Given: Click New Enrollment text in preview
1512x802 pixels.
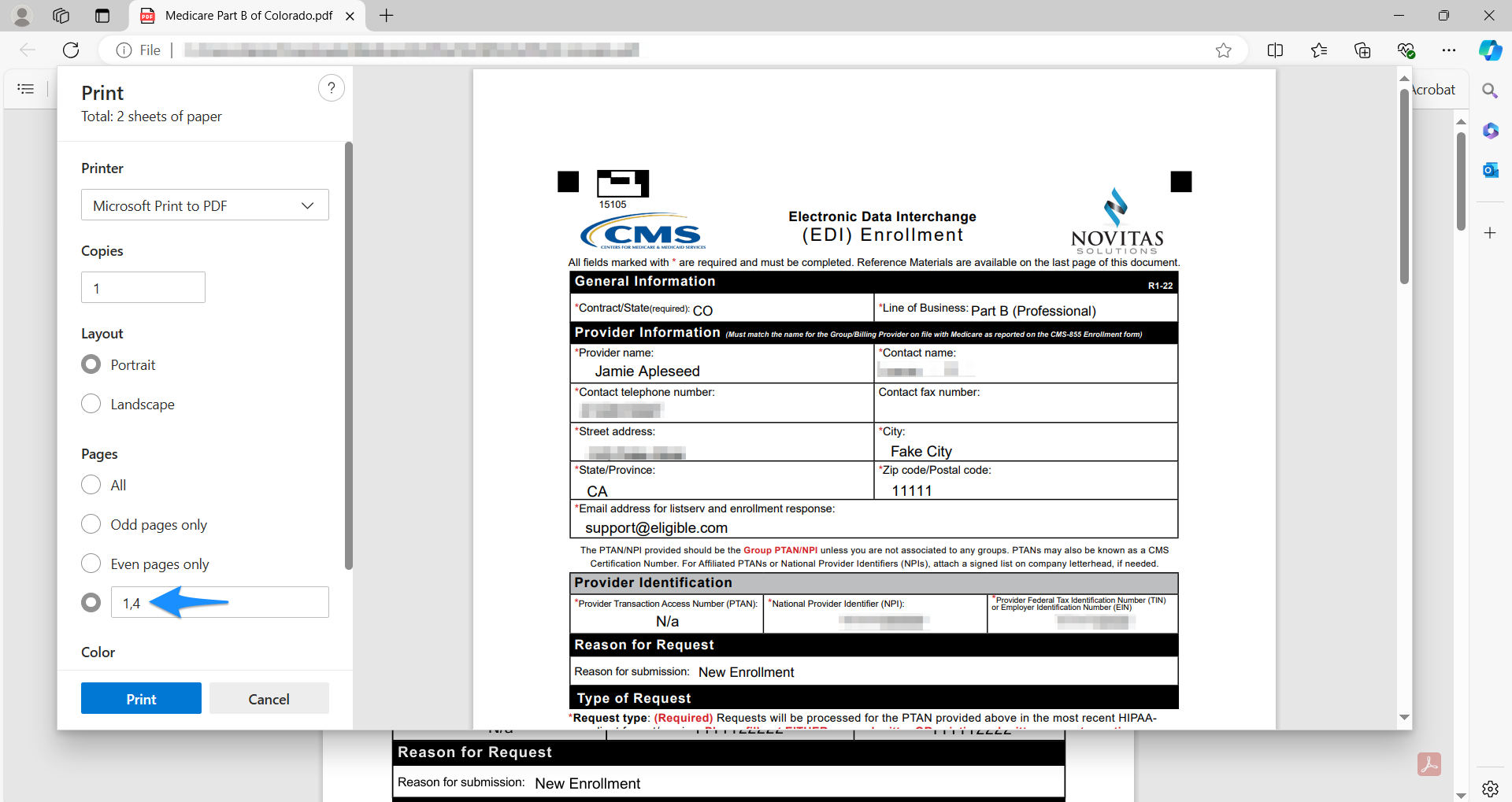Looking at the screenshot, I should point(746,673).
